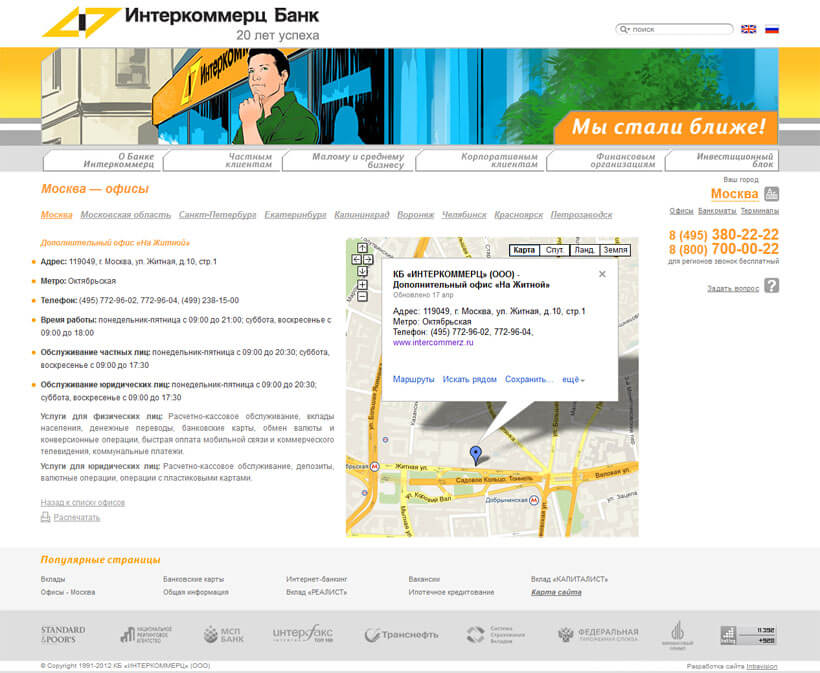
Task: Click the Intravision developer link
Action: [x=761, y=666]
